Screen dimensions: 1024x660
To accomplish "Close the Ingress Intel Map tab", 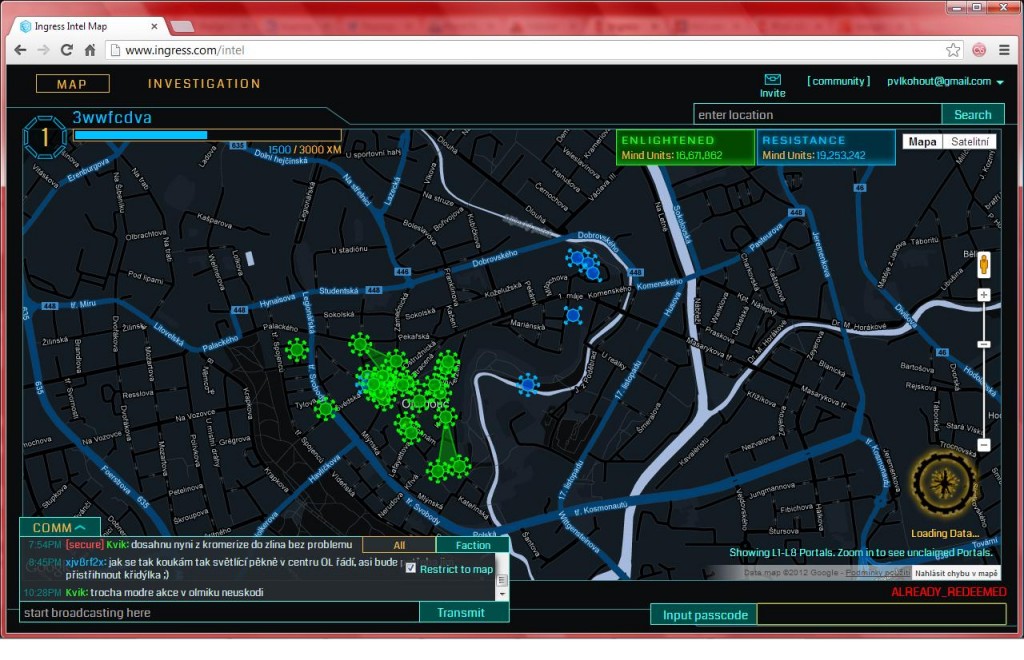I will pyautogui.click(x=154, y=27).
